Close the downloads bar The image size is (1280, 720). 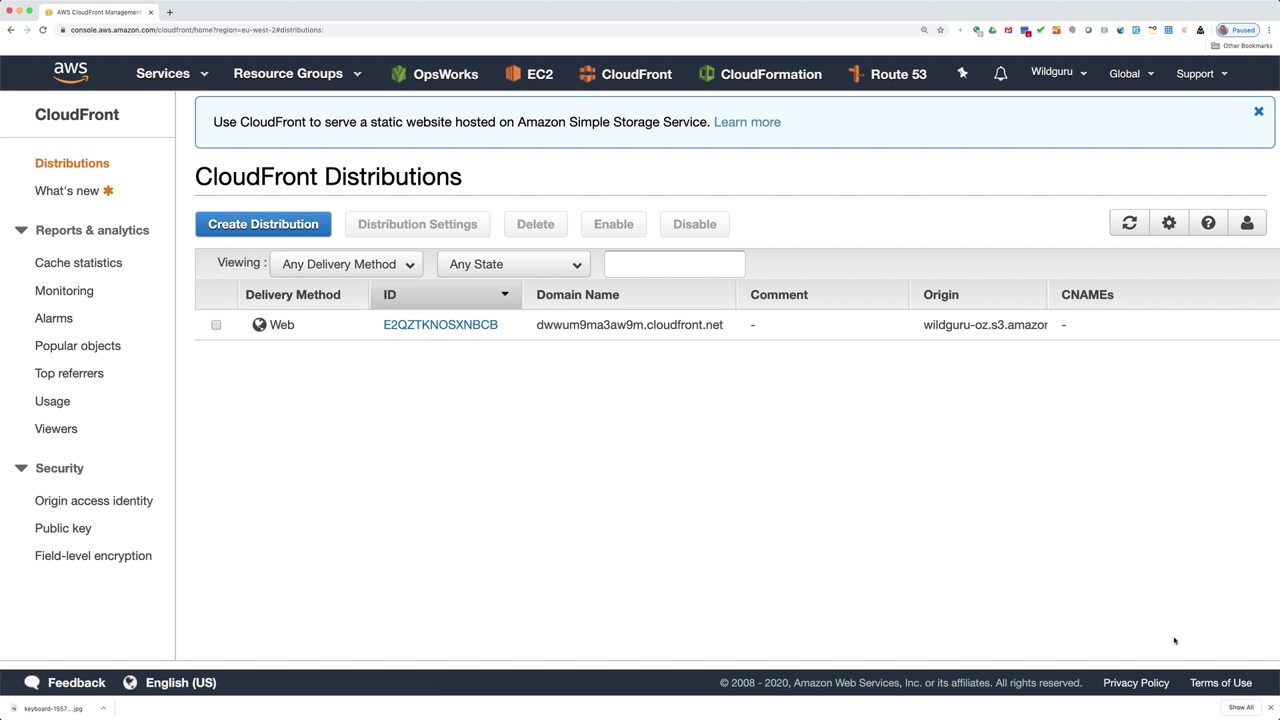point(1271,708)
